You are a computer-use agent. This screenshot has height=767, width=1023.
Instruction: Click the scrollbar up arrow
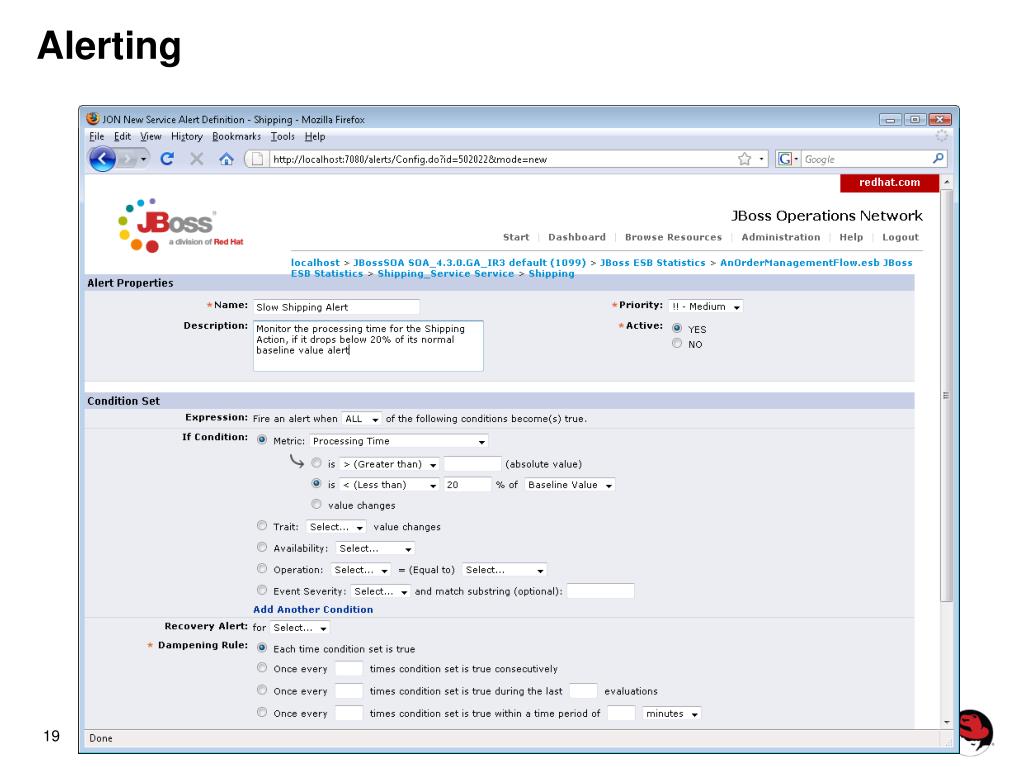click(947, 181)
